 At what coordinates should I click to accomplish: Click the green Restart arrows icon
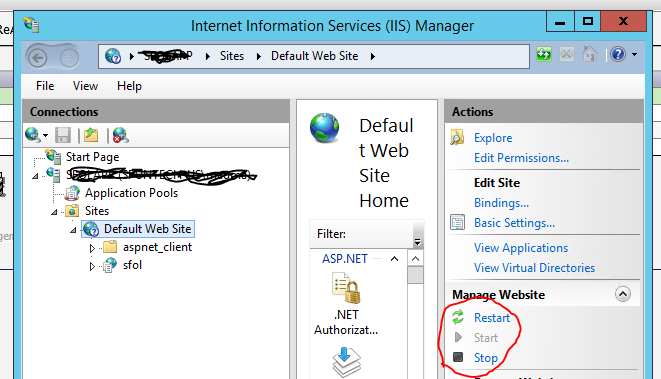[458, 317]
